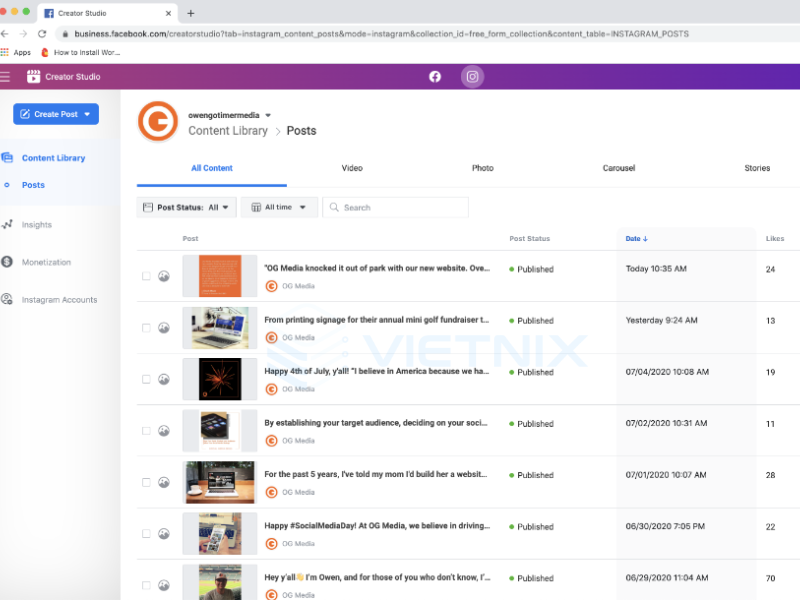Sort posts by the Date column header

pyautogui.click(x=636, y=239)
